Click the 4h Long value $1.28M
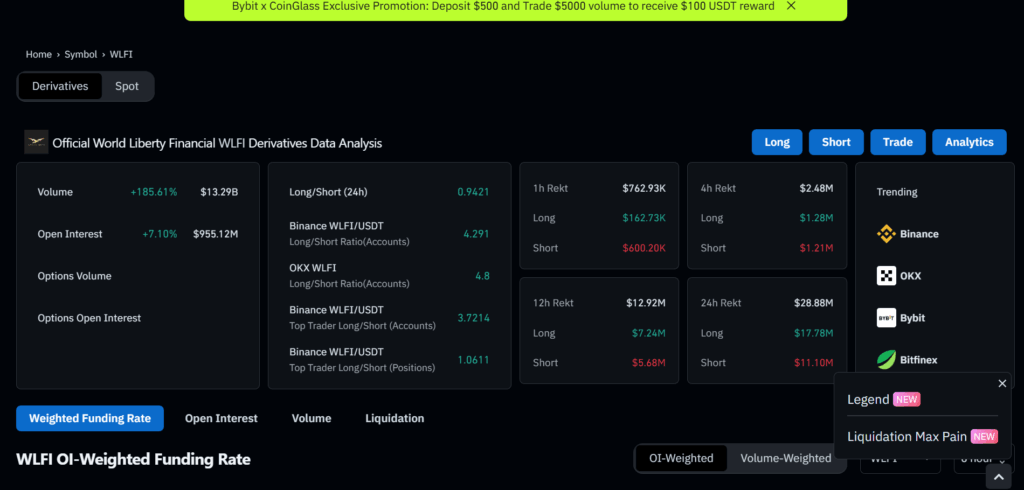Screen dimensions: 1024x490 pyautogui.click(x=816, y=218)
